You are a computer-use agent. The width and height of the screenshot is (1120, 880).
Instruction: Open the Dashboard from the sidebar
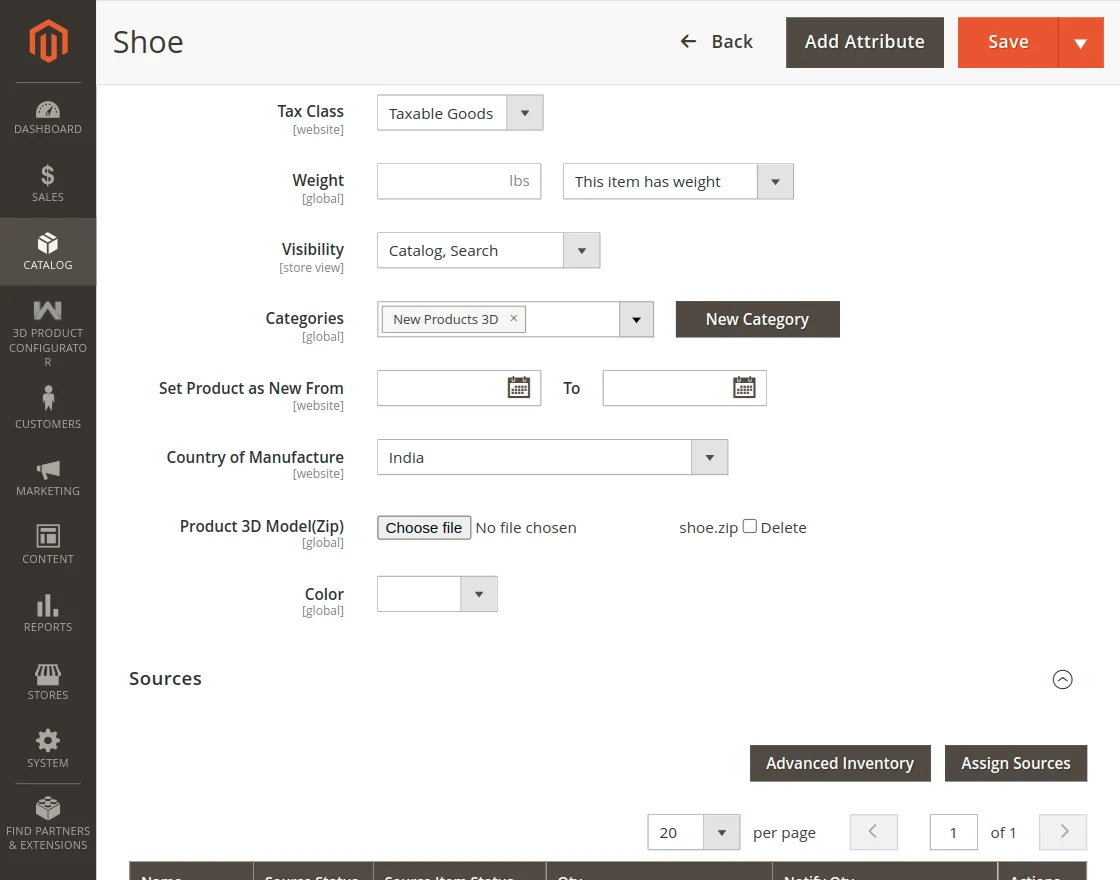pos(47,115)
